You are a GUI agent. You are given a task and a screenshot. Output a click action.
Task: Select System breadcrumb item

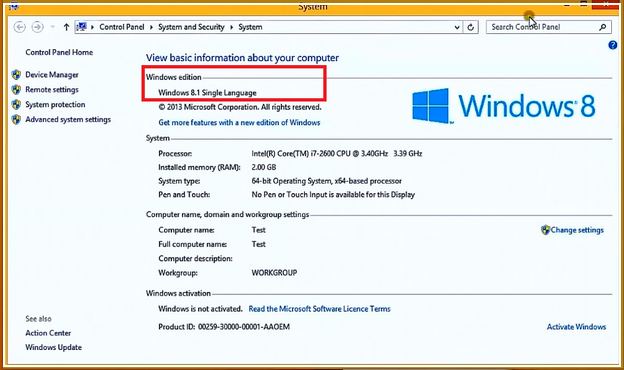point(250,27)
